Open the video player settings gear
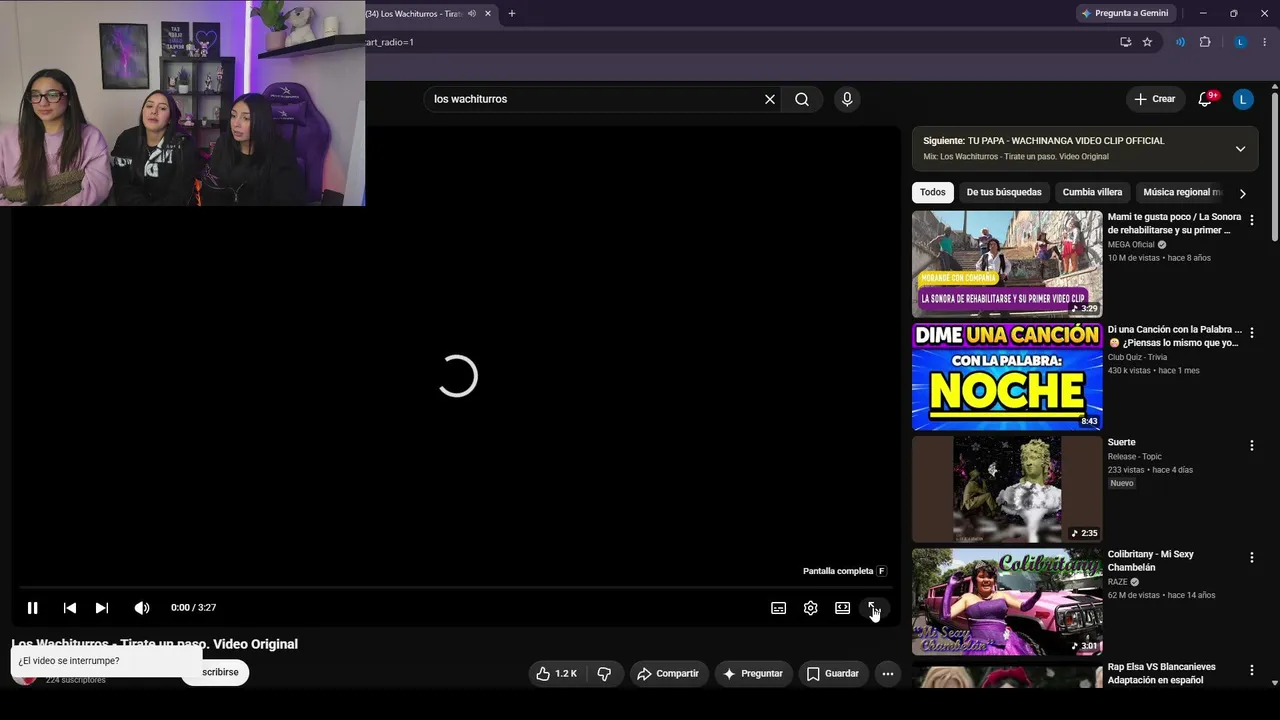This screenshot has width=1280, height=720. point(810,608)
